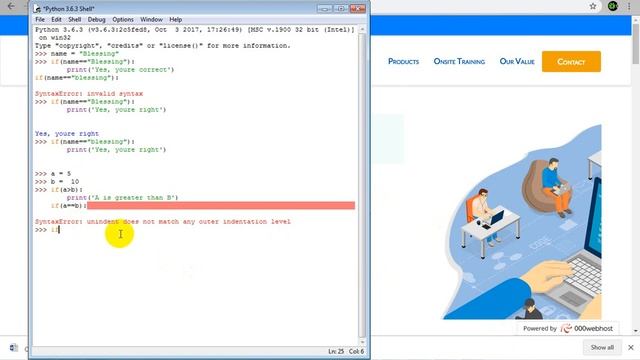Open the Products link in browser
The width and height of the screenshot is (640, 360).
(403, 61)
